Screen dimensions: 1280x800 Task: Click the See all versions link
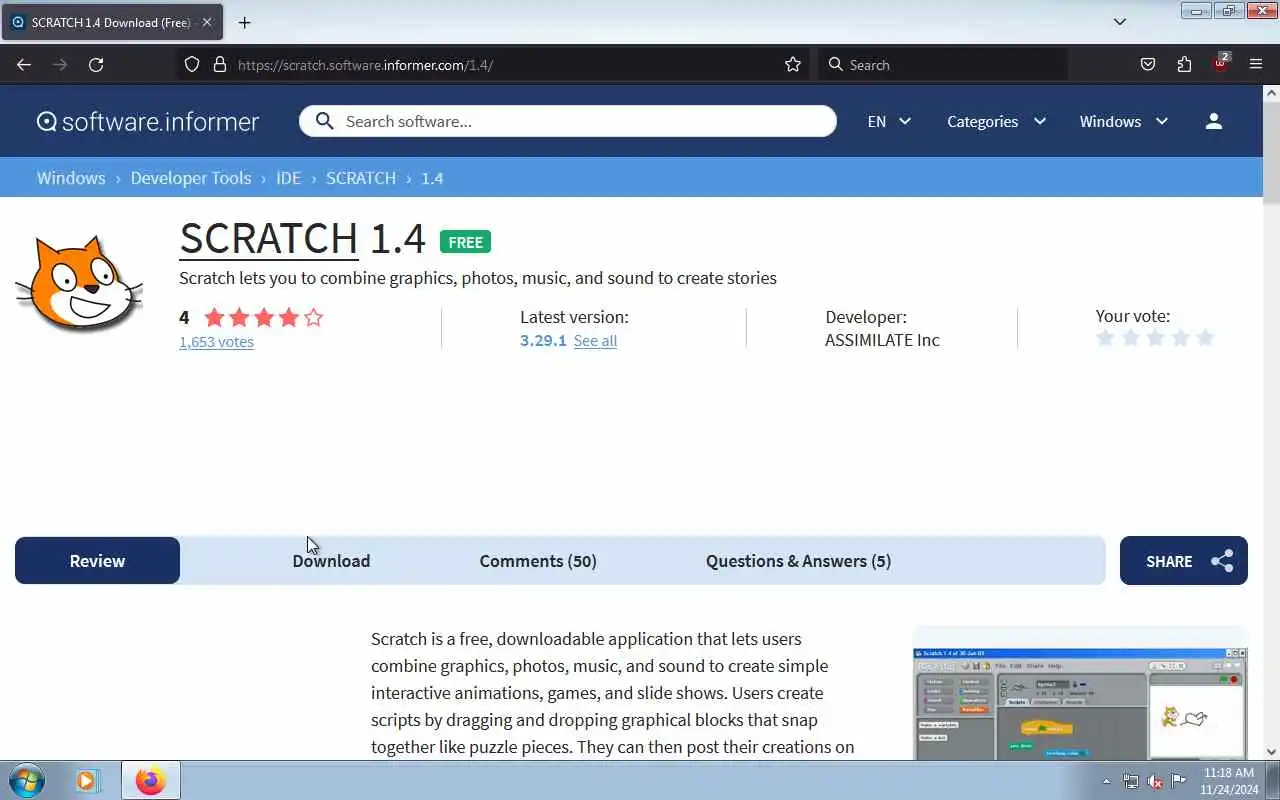pos(595,341)
